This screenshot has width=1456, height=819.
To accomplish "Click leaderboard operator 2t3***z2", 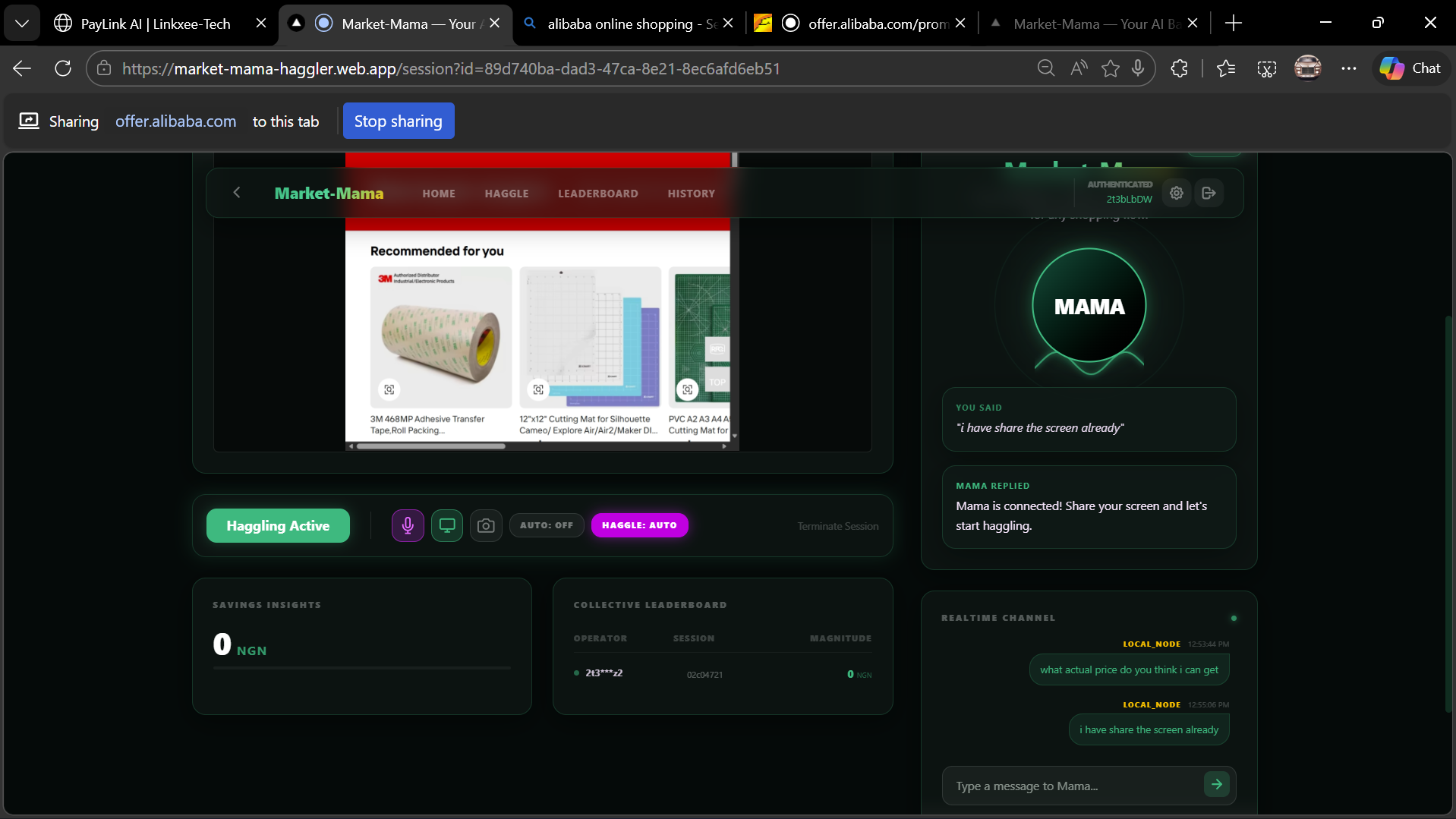I will [604, 673].
